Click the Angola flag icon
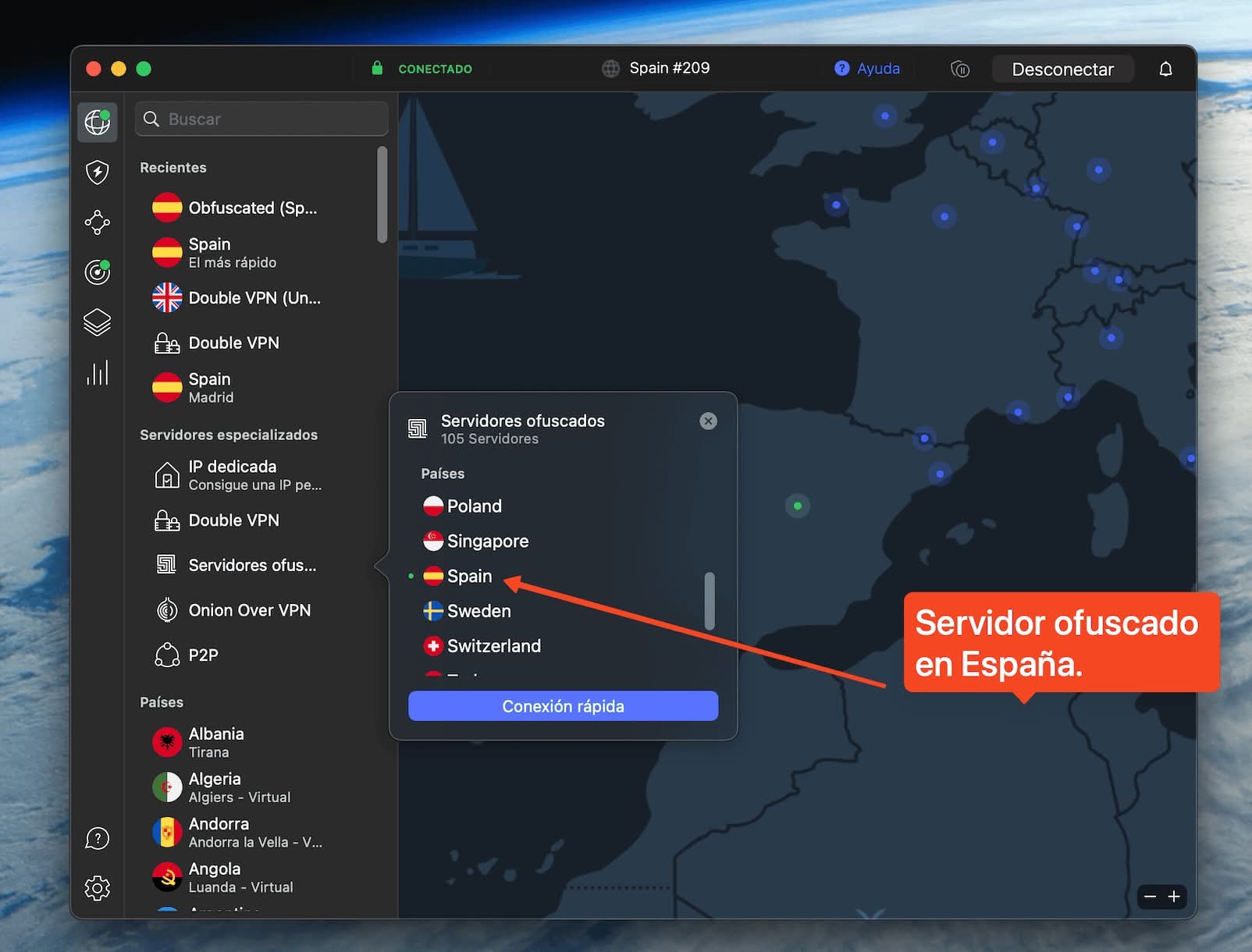 [x=167, y=877]
